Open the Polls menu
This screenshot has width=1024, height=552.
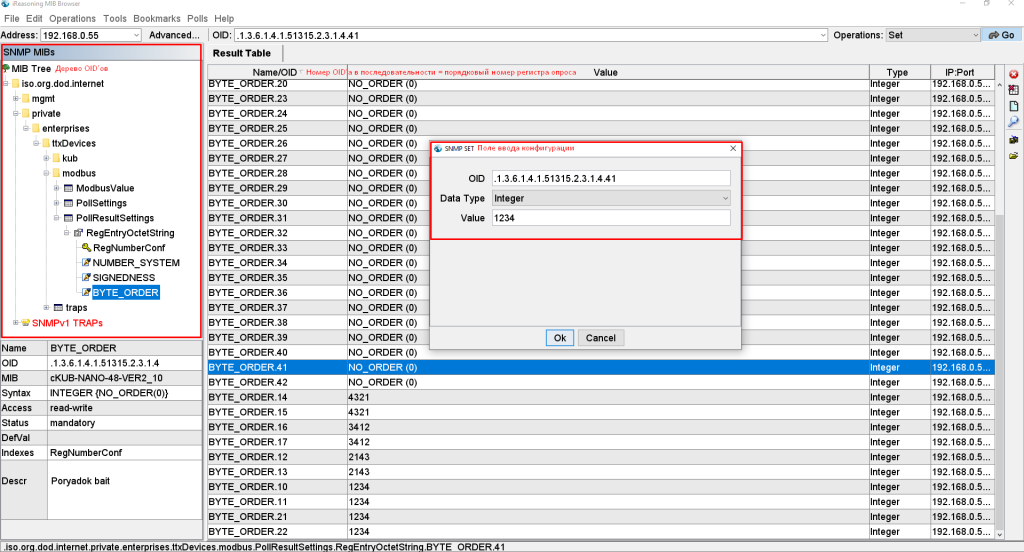pyautogui.click(x=197, y=18)
